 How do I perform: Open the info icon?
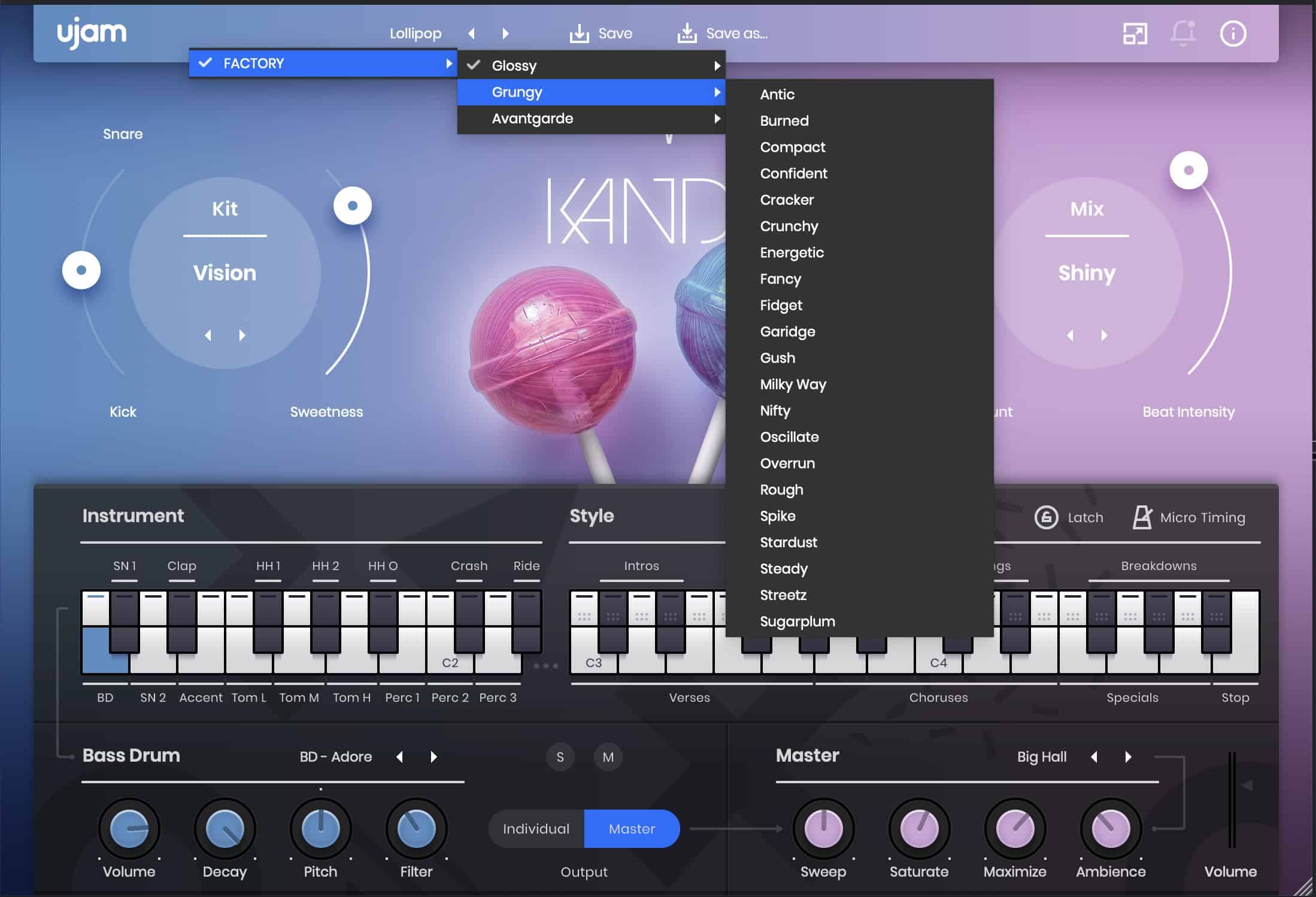click(x=1233, y=34)
